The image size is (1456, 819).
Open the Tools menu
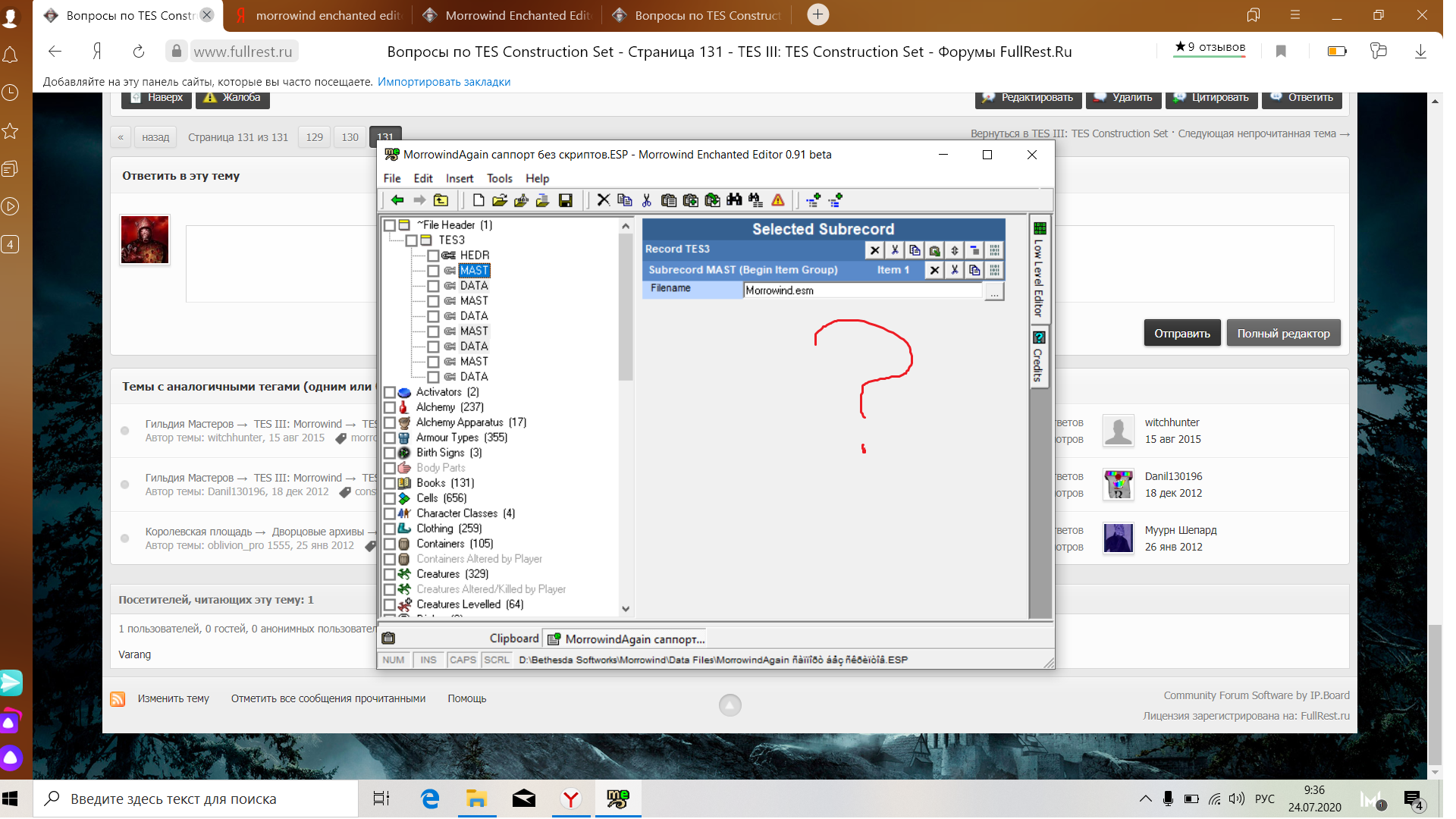pos(499,178)
